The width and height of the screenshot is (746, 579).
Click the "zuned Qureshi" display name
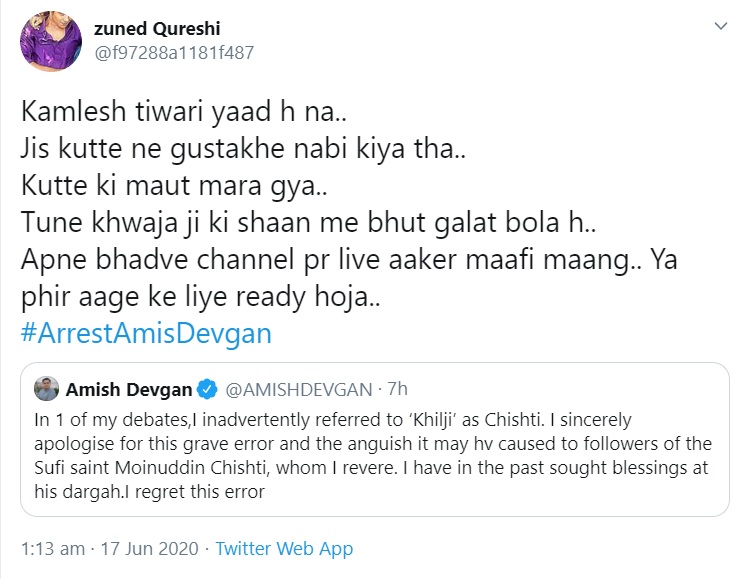[145, 28]
